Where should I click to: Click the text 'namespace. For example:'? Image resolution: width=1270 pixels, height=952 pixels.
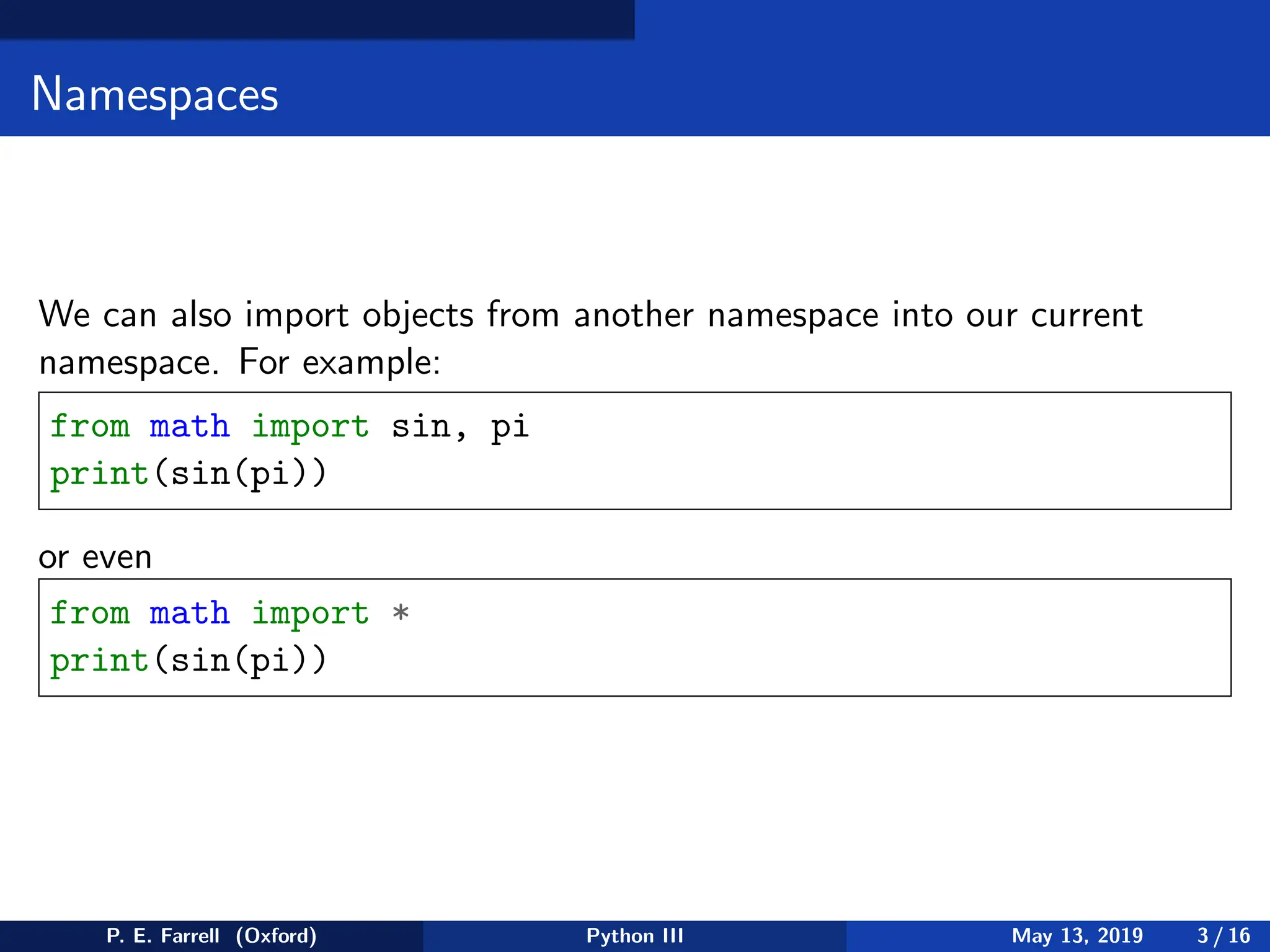click(239, 362)
